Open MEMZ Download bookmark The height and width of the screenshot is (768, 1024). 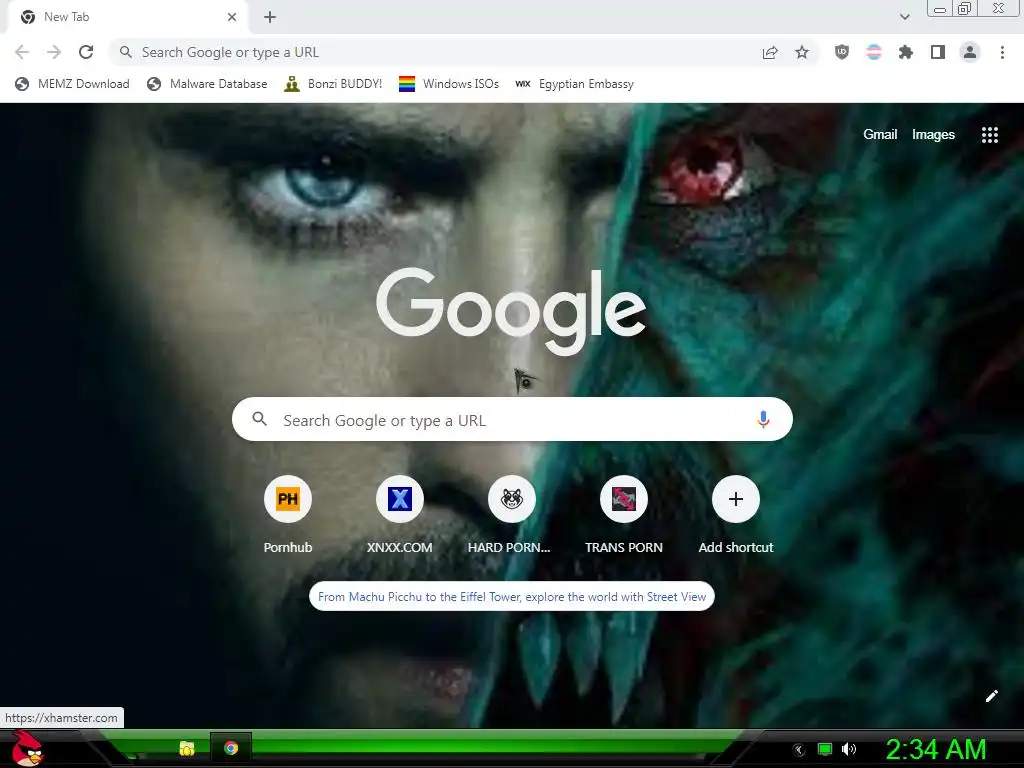72,84
